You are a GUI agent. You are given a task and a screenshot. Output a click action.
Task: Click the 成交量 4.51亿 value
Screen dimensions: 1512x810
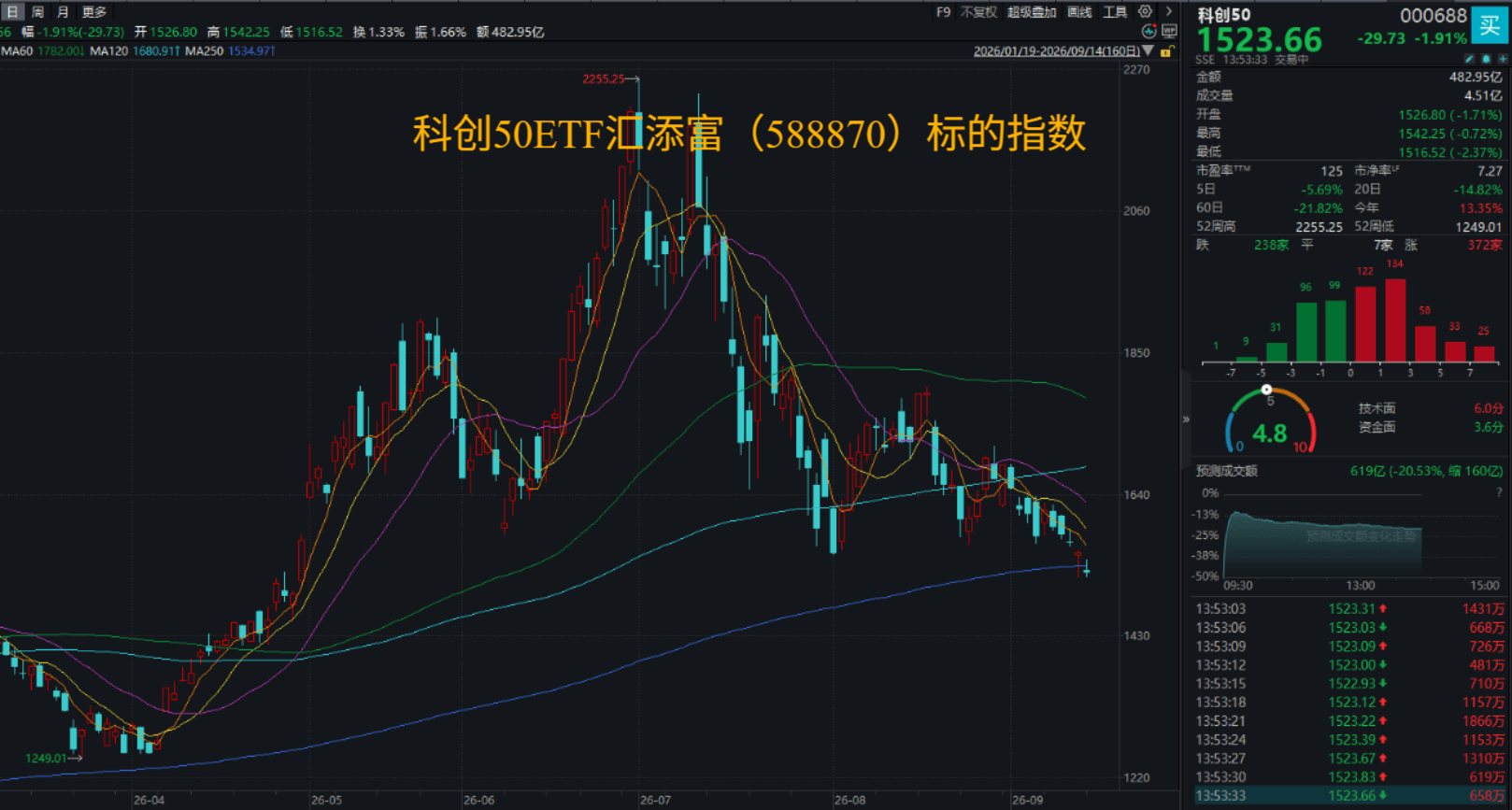1483,96
